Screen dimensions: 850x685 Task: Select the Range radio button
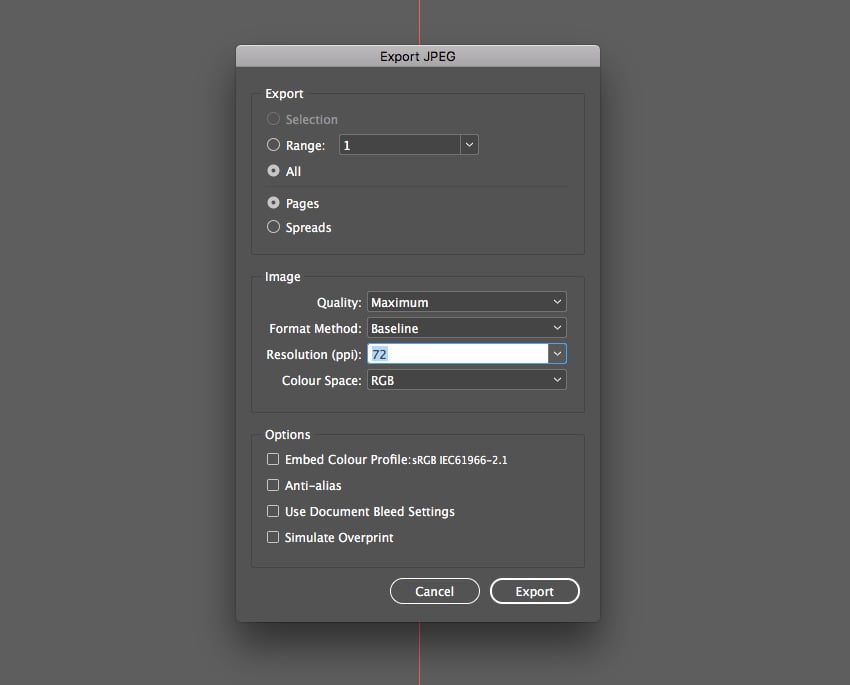(x=273, y=145)
